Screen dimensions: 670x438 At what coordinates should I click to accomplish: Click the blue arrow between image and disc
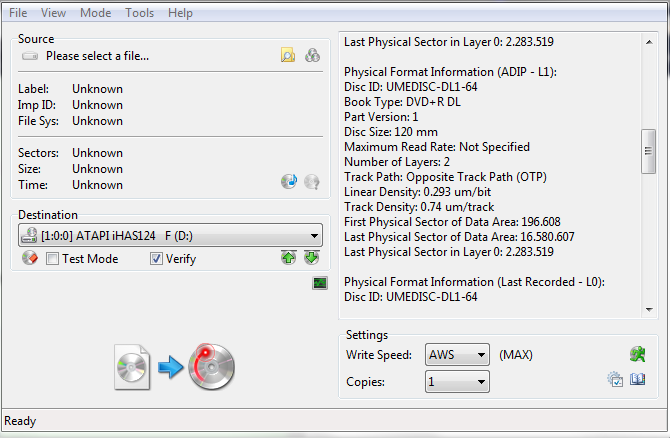point(170,367)
